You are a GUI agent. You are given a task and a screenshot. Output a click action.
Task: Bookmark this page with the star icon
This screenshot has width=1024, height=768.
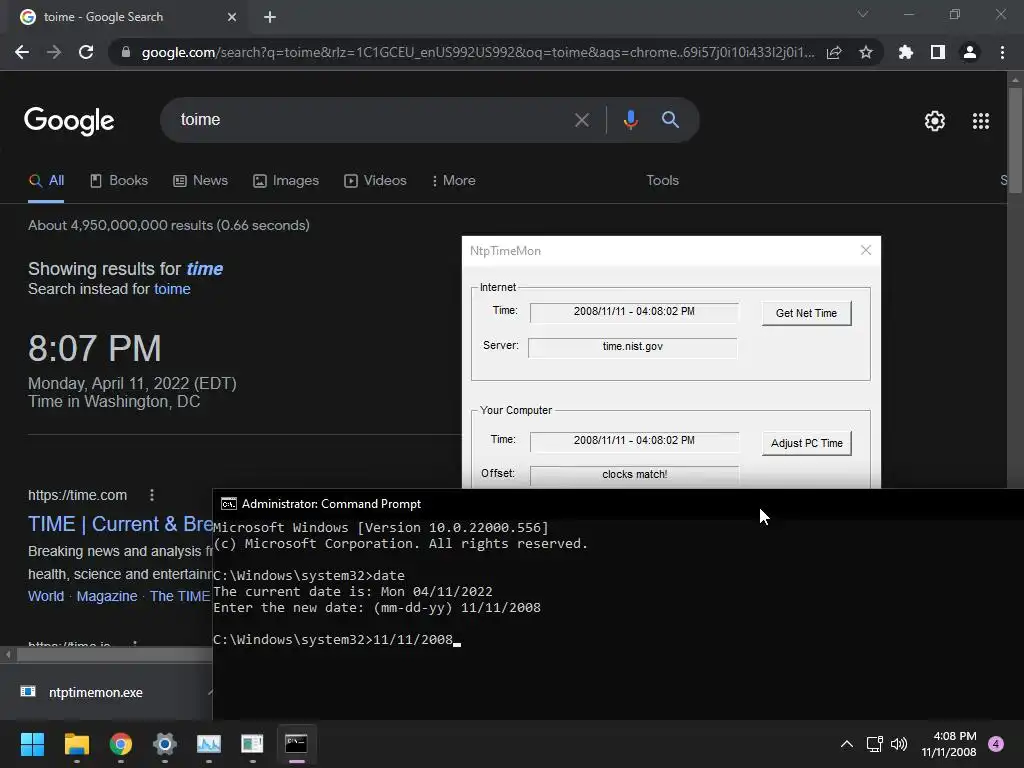tap(865, 52)
